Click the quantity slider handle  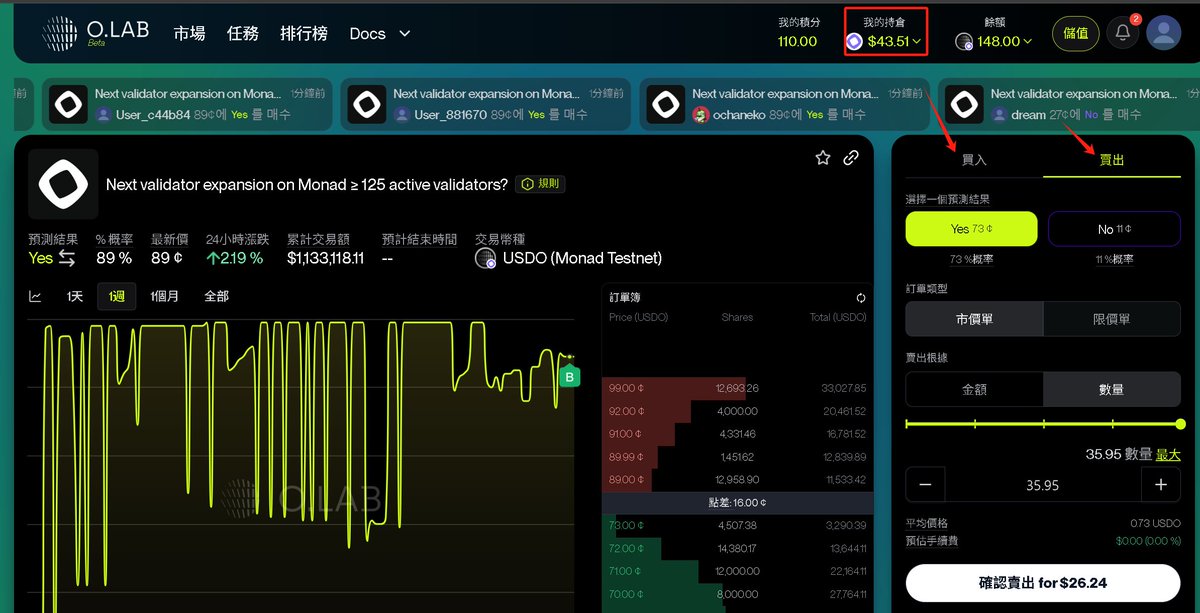(x=1180, y=424)
